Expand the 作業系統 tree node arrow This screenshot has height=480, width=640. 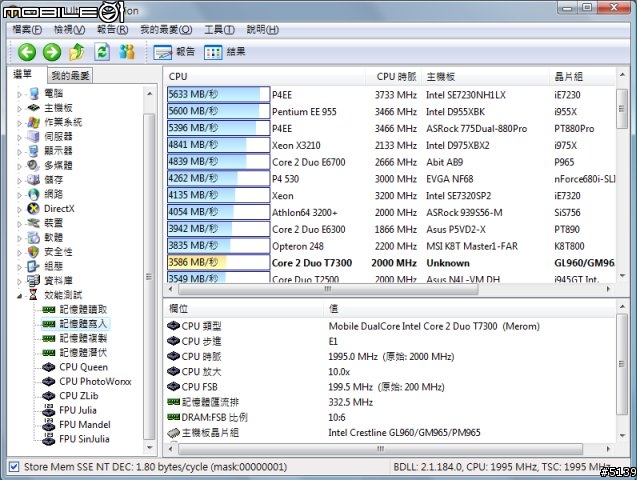pyautogui.click(x=19, y=123)
